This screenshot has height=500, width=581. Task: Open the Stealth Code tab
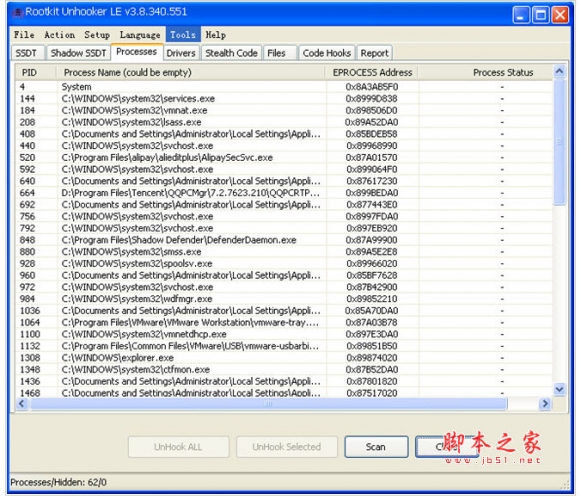click(x=231, y=53)
